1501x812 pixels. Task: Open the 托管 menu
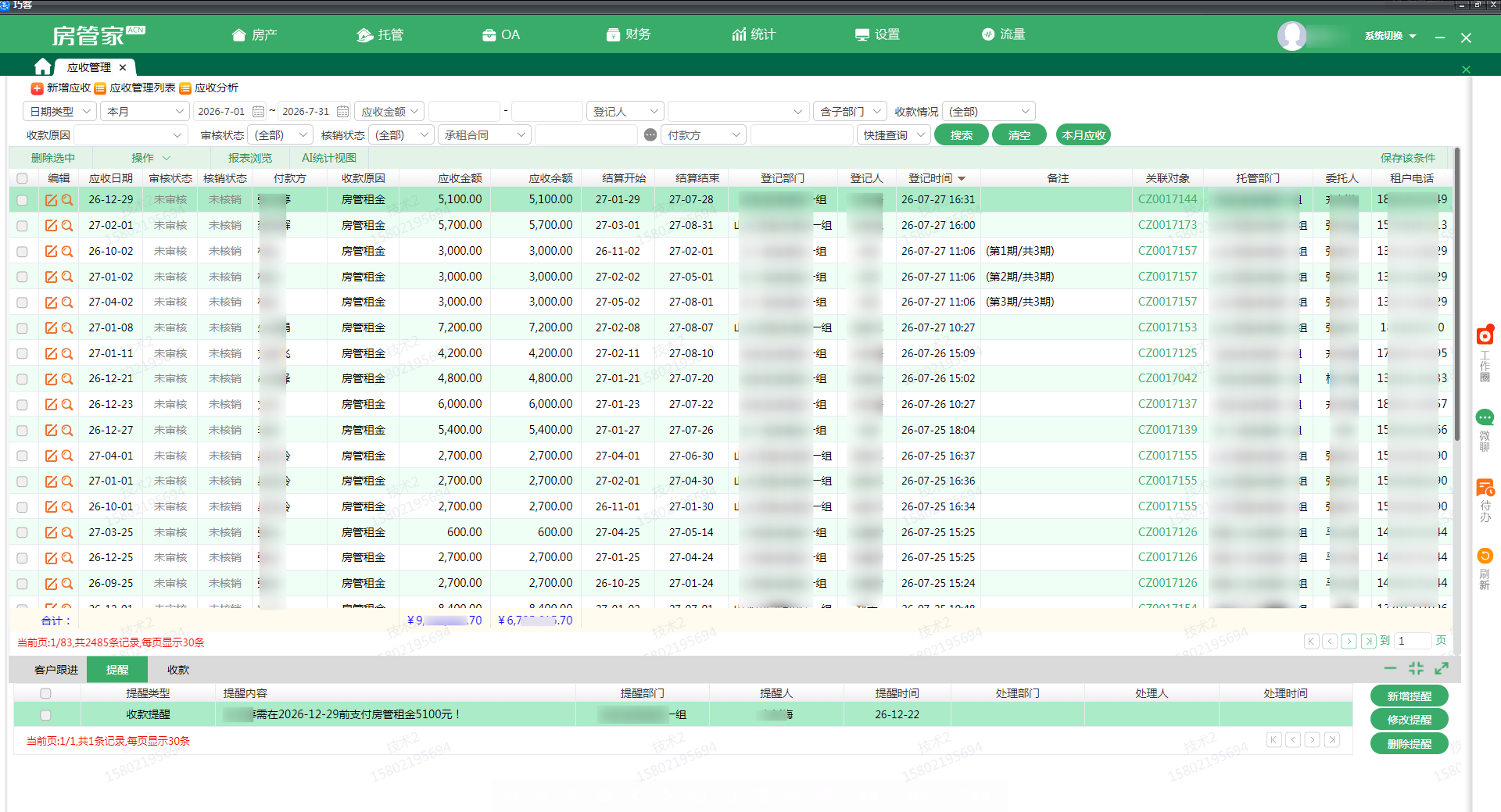pos(381,34)
